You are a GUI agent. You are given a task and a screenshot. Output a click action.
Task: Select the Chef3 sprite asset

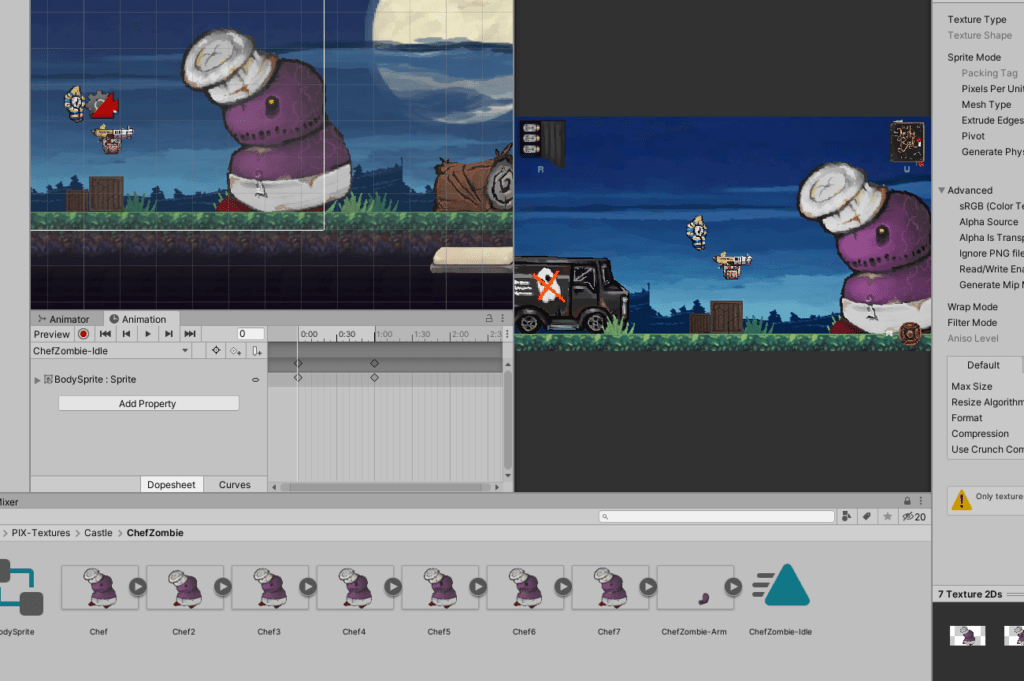point(269,588)
